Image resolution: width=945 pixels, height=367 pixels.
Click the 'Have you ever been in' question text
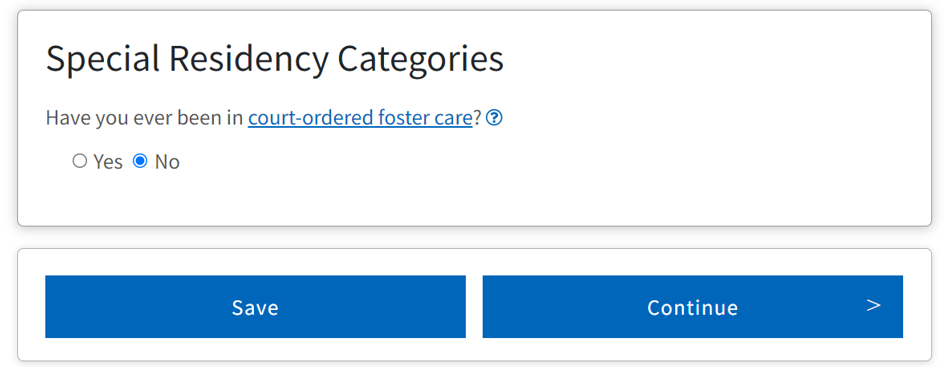click(x=144, y=118)
